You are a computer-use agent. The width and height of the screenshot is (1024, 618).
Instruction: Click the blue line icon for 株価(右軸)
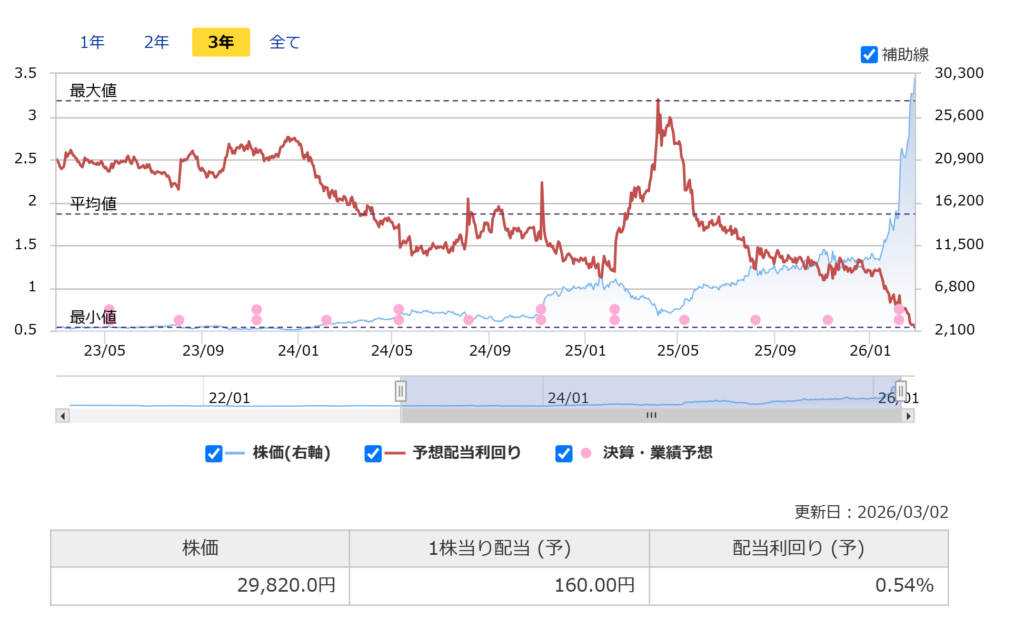(236, 453)
